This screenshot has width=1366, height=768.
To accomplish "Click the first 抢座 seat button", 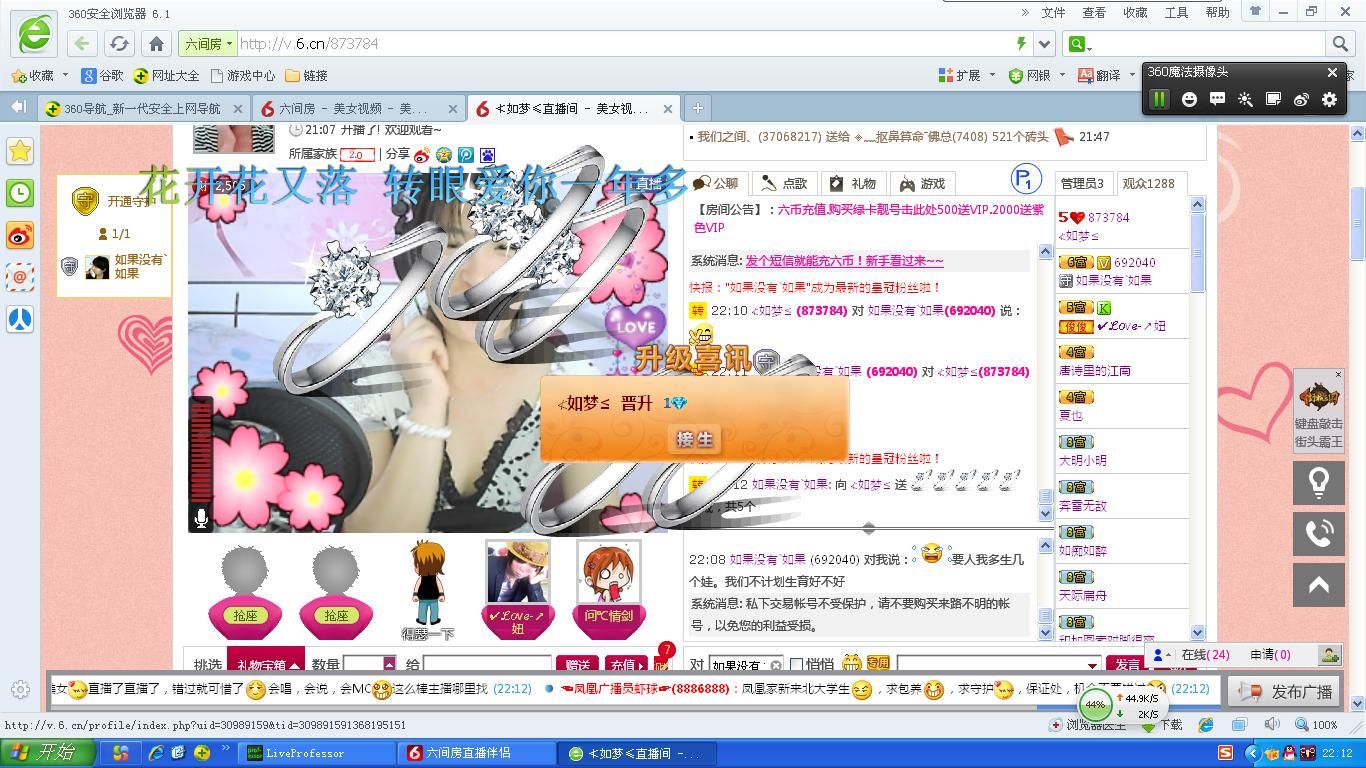I will click(x=245, y=616).
